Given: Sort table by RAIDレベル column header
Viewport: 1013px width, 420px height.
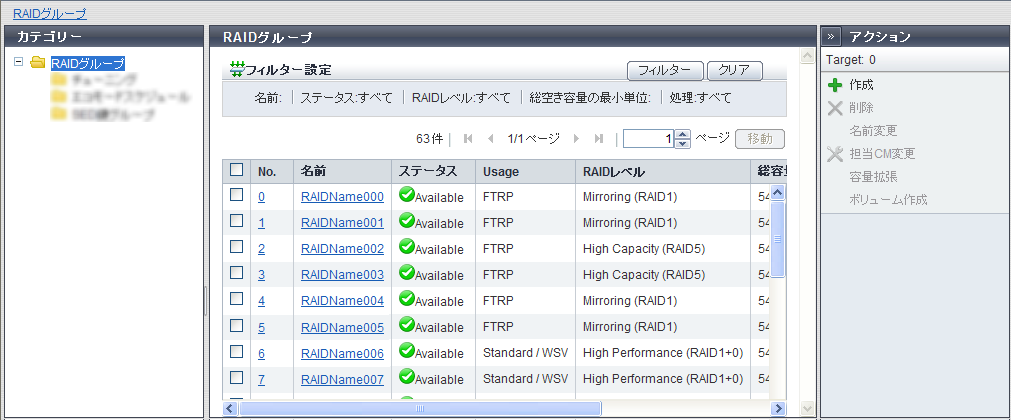Looking at the screenshot, I should tap(614, 171).
